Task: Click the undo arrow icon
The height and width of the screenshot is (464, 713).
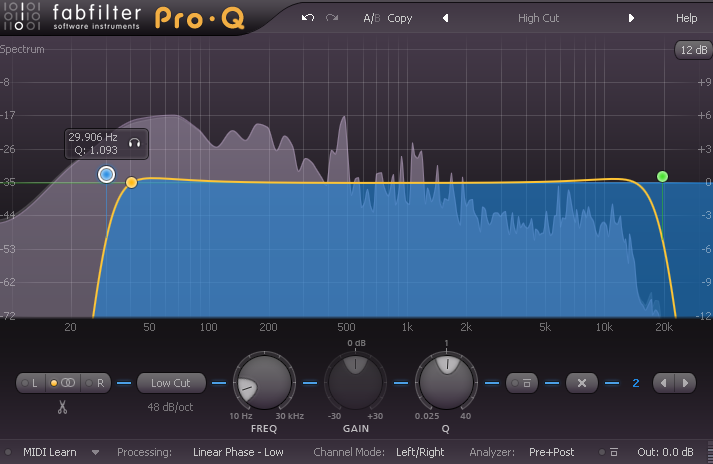Action: 308,18
